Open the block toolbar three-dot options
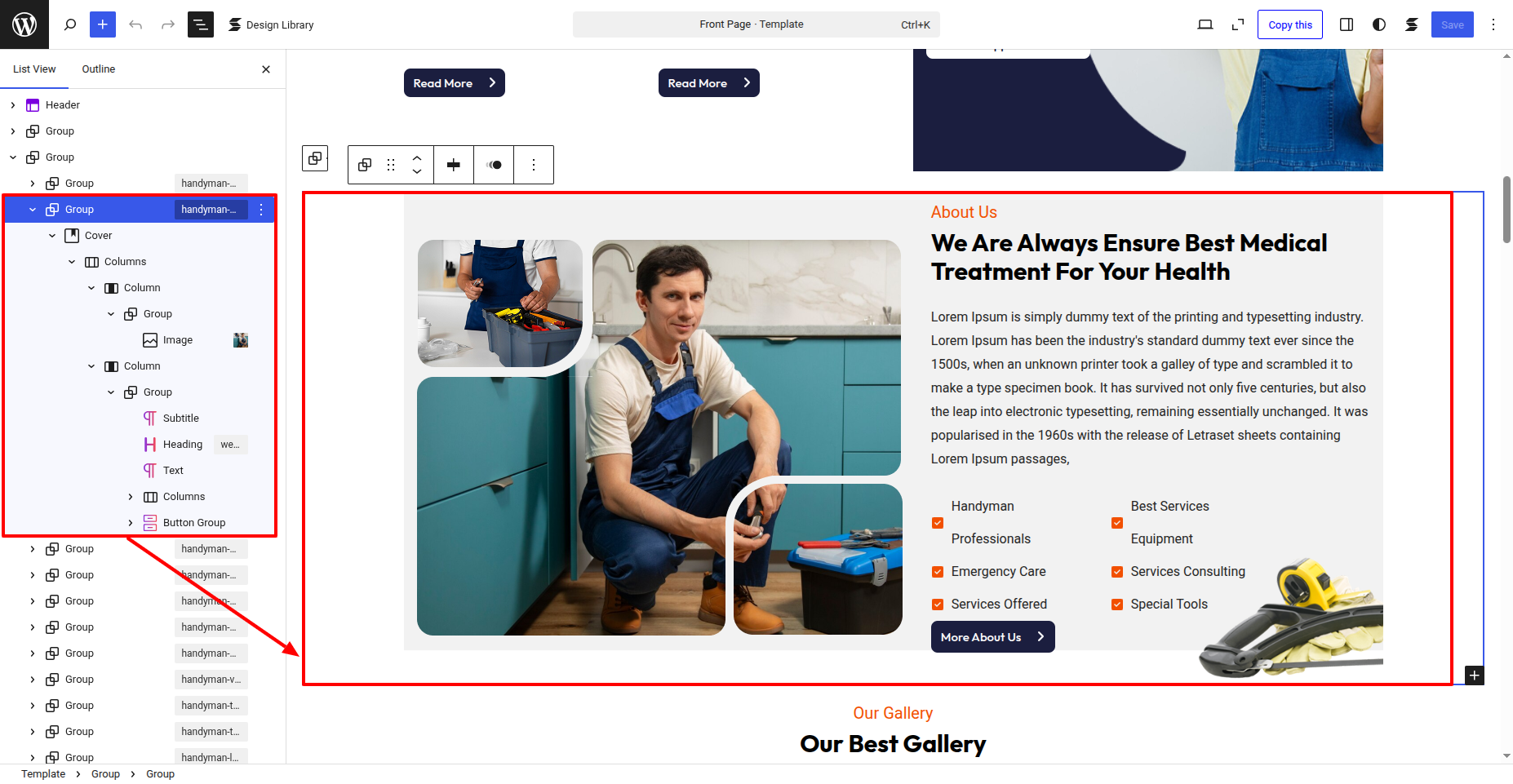This screenshot has height=784, width=1513. point(534,165)
